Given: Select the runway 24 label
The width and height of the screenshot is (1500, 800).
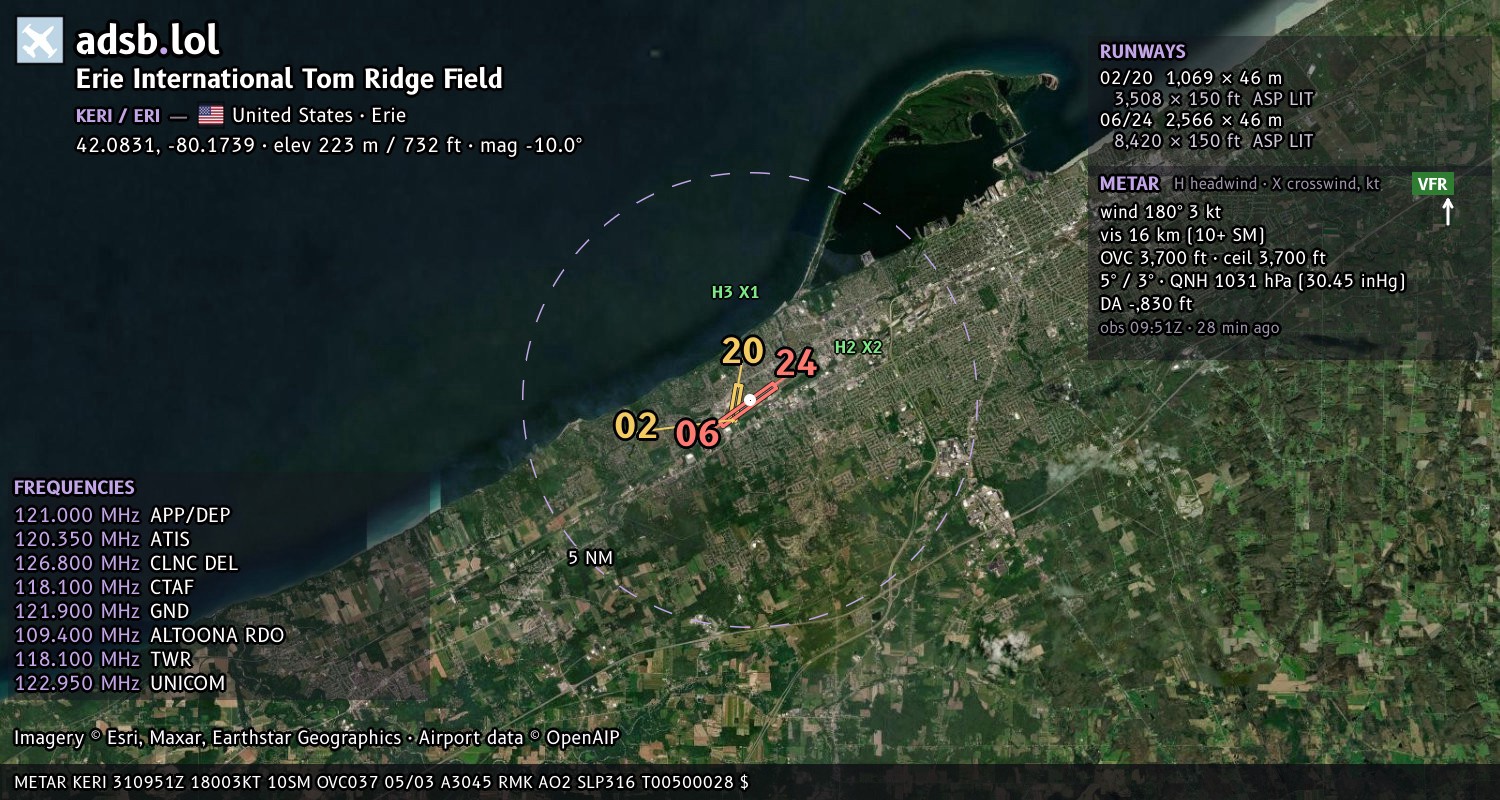Looking at the screenshot, I should click(x=797, y=363).
